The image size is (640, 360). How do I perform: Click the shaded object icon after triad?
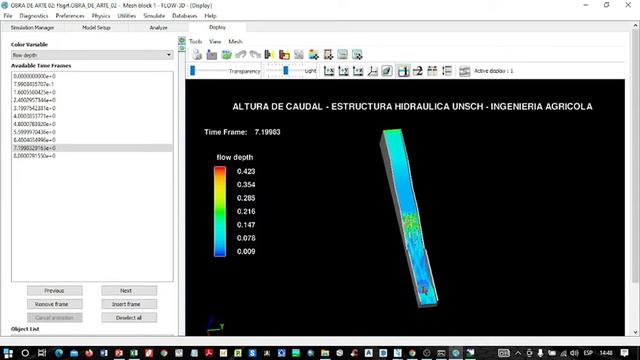[x=387, y=71]
